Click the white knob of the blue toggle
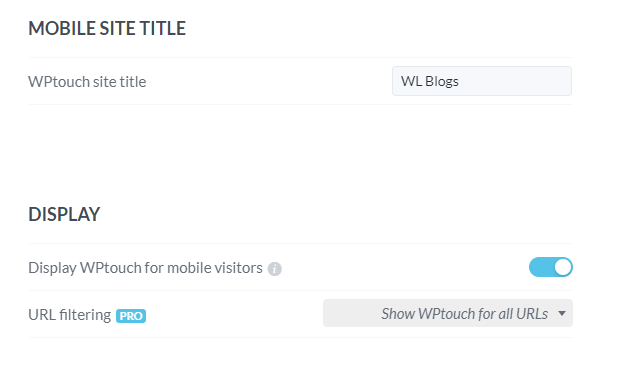618x367 pixels. point(563,267)
